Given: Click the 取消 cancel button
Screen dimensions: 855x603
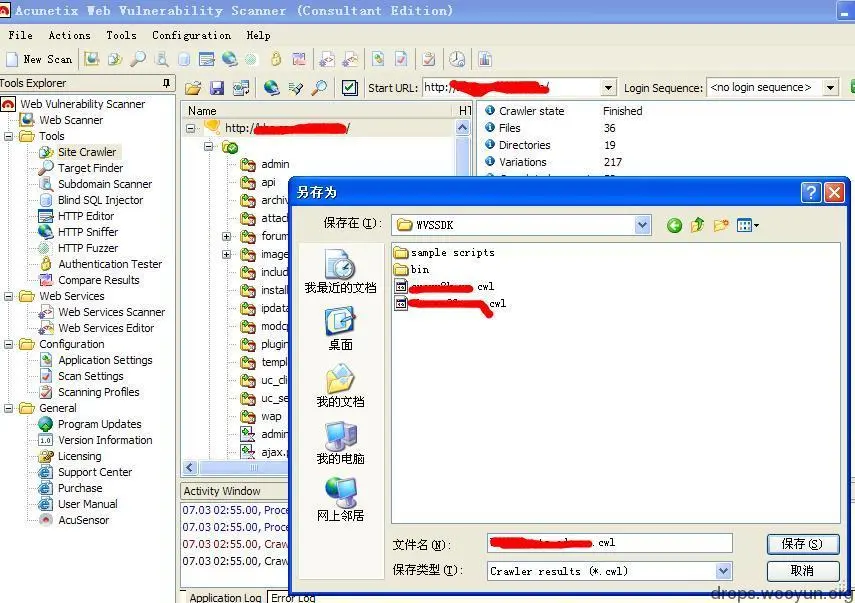Looking at the screenshot, I should [802, 570].
